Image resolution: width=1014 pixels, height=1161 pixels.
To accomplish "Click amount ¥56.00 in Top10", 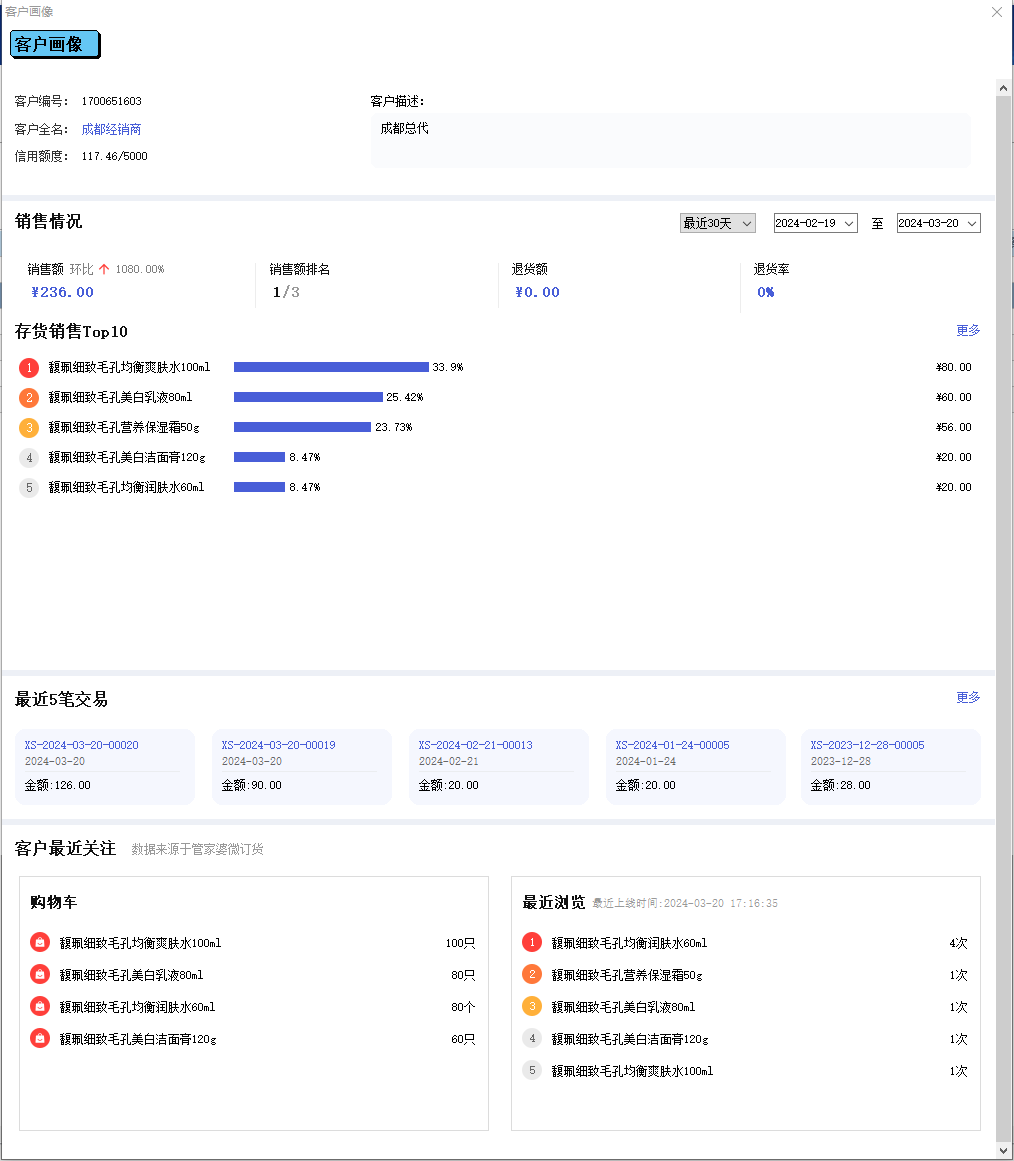I will point(953,427).
